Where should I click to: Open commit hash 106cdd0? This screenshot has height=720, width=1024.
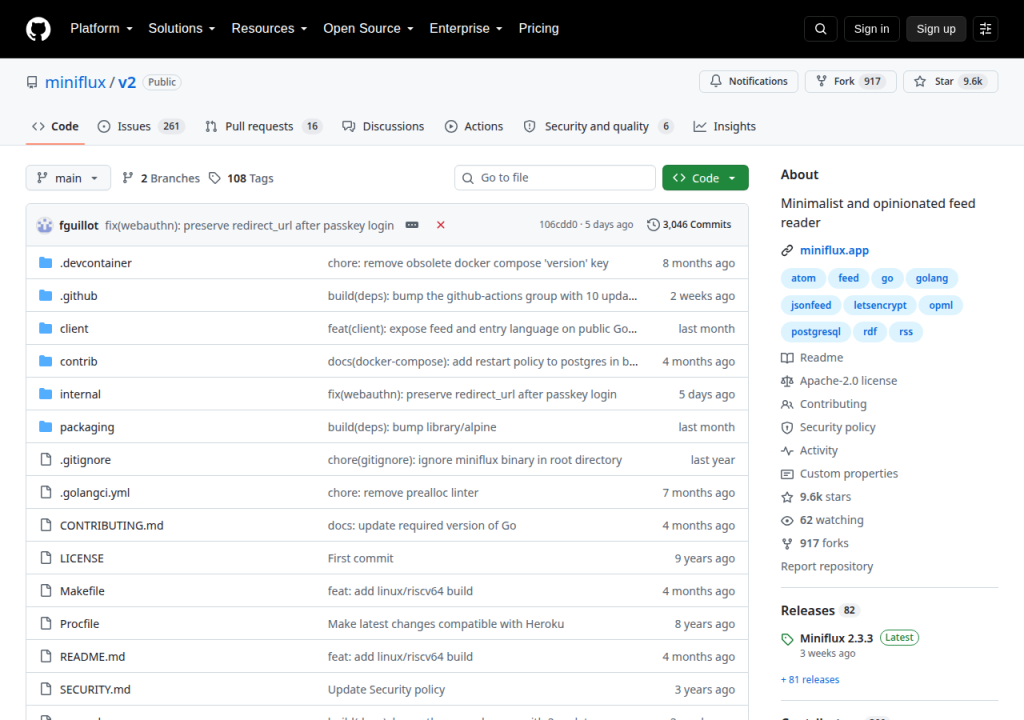(x=558, y=225)
